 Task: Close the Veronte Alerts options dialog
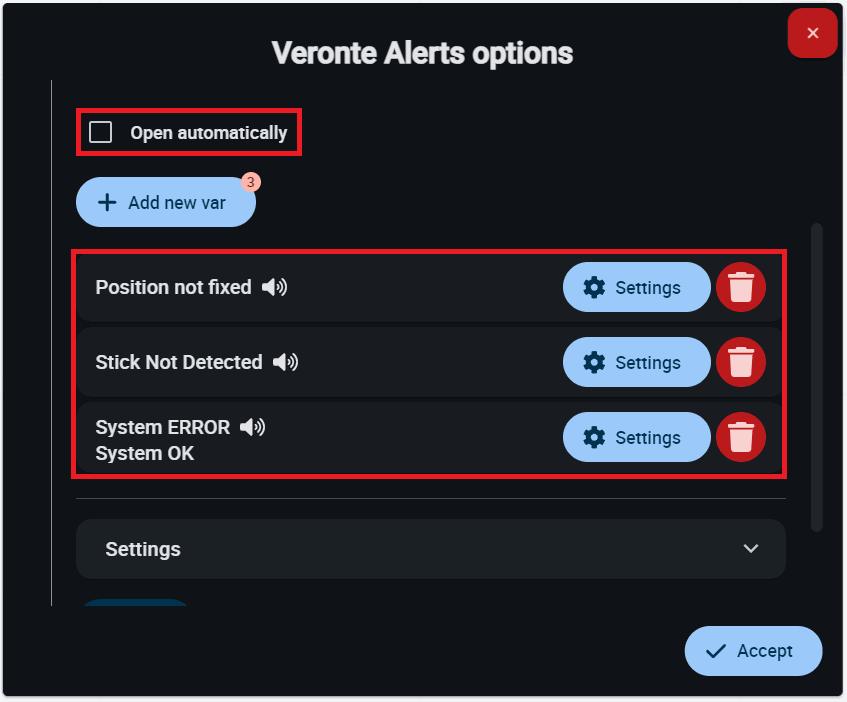click(812, 34)
